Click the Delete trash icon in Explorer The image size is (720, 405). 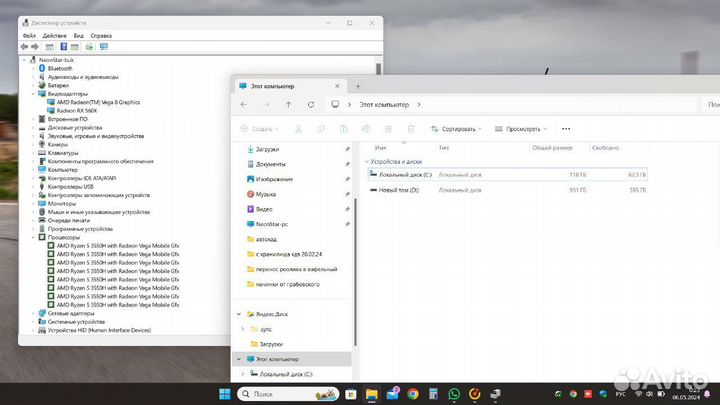pos(411,129)
